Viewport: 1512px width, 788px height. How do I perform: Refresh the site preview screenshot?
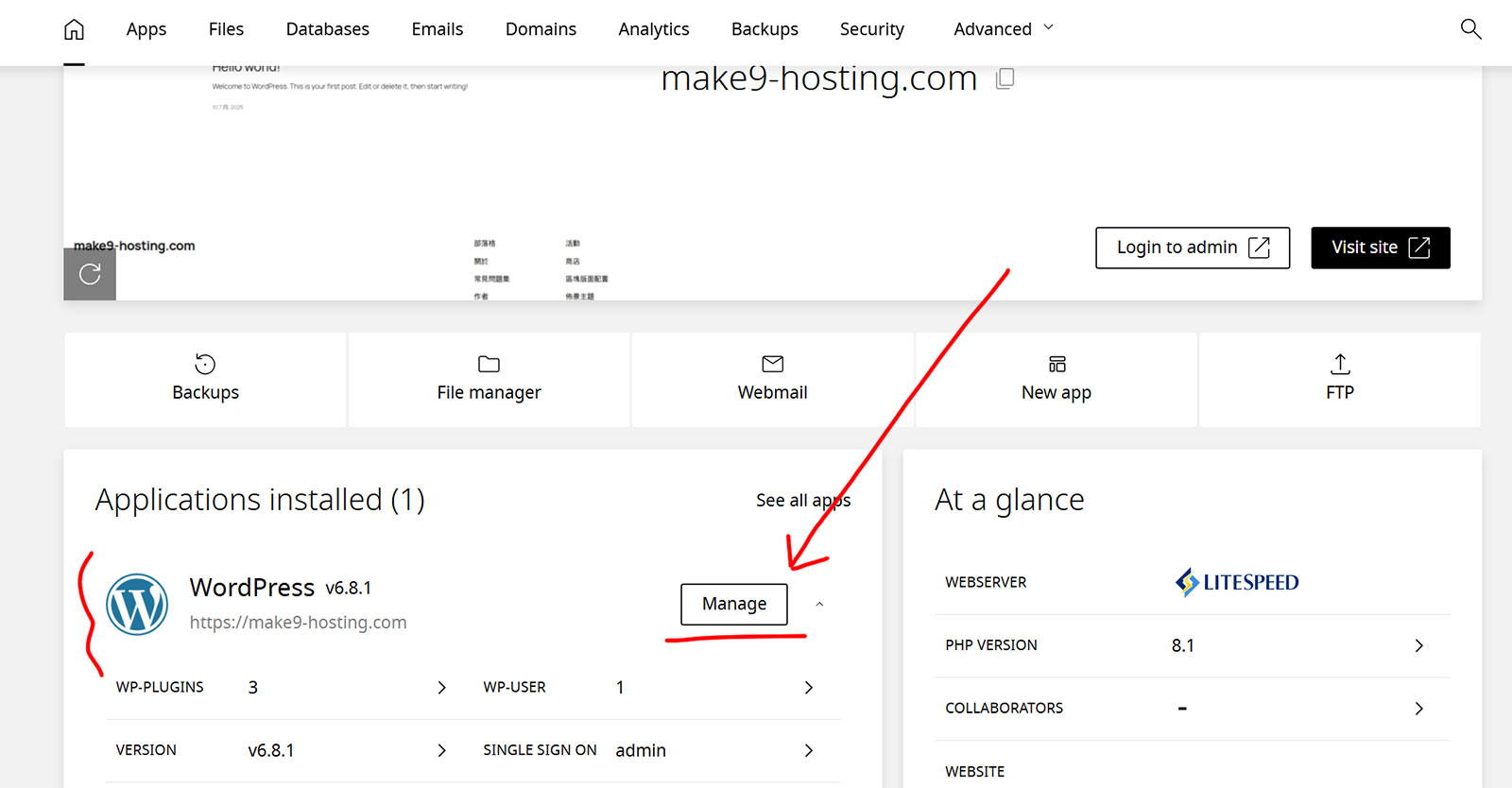[90, 274]
